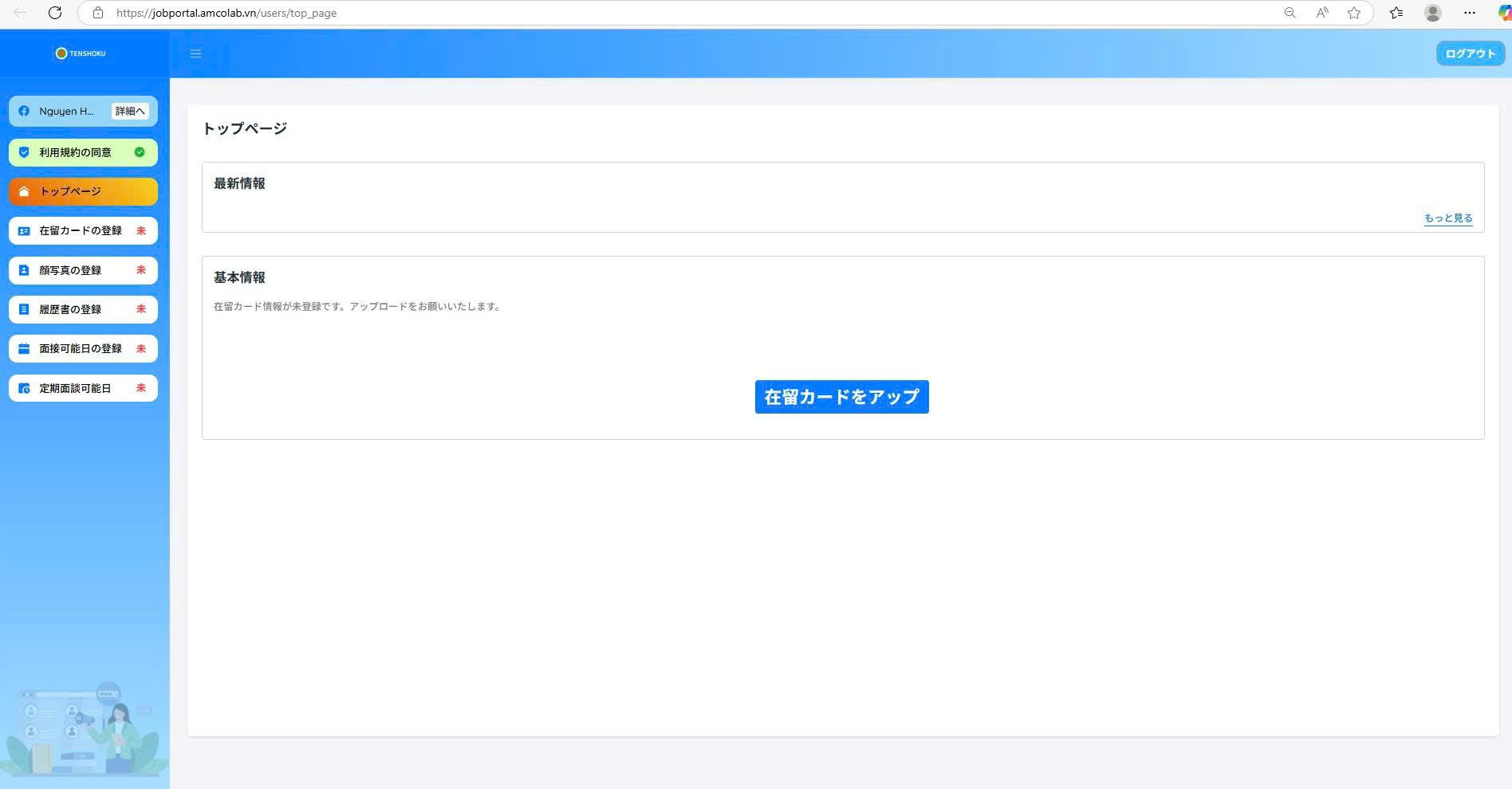Open the favorites list icon
Image resolution: width=1512 pixels, height=789 pixels.
[1396, 13]
